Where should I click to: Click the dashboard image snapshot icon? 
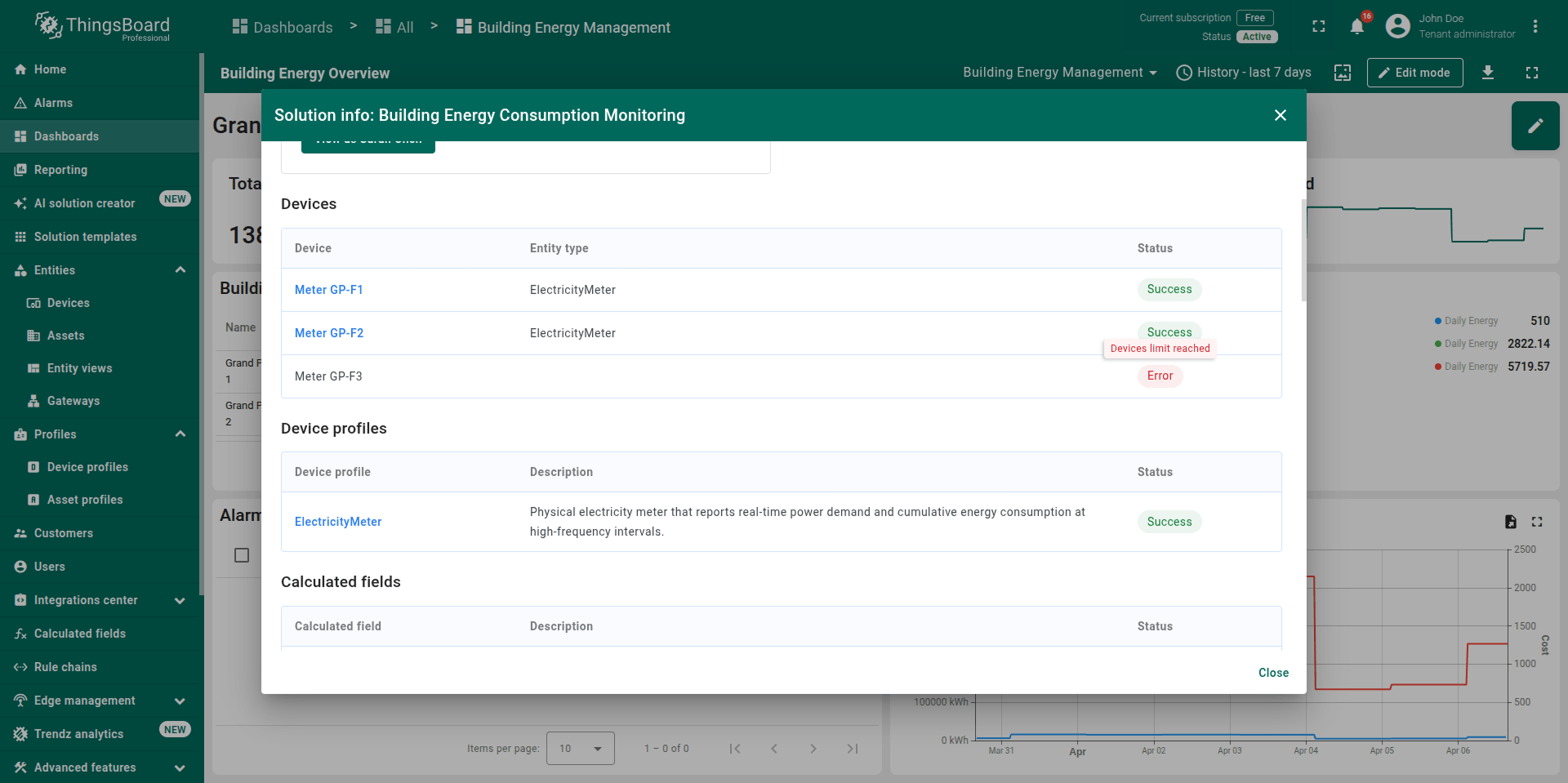[1342, 73]
